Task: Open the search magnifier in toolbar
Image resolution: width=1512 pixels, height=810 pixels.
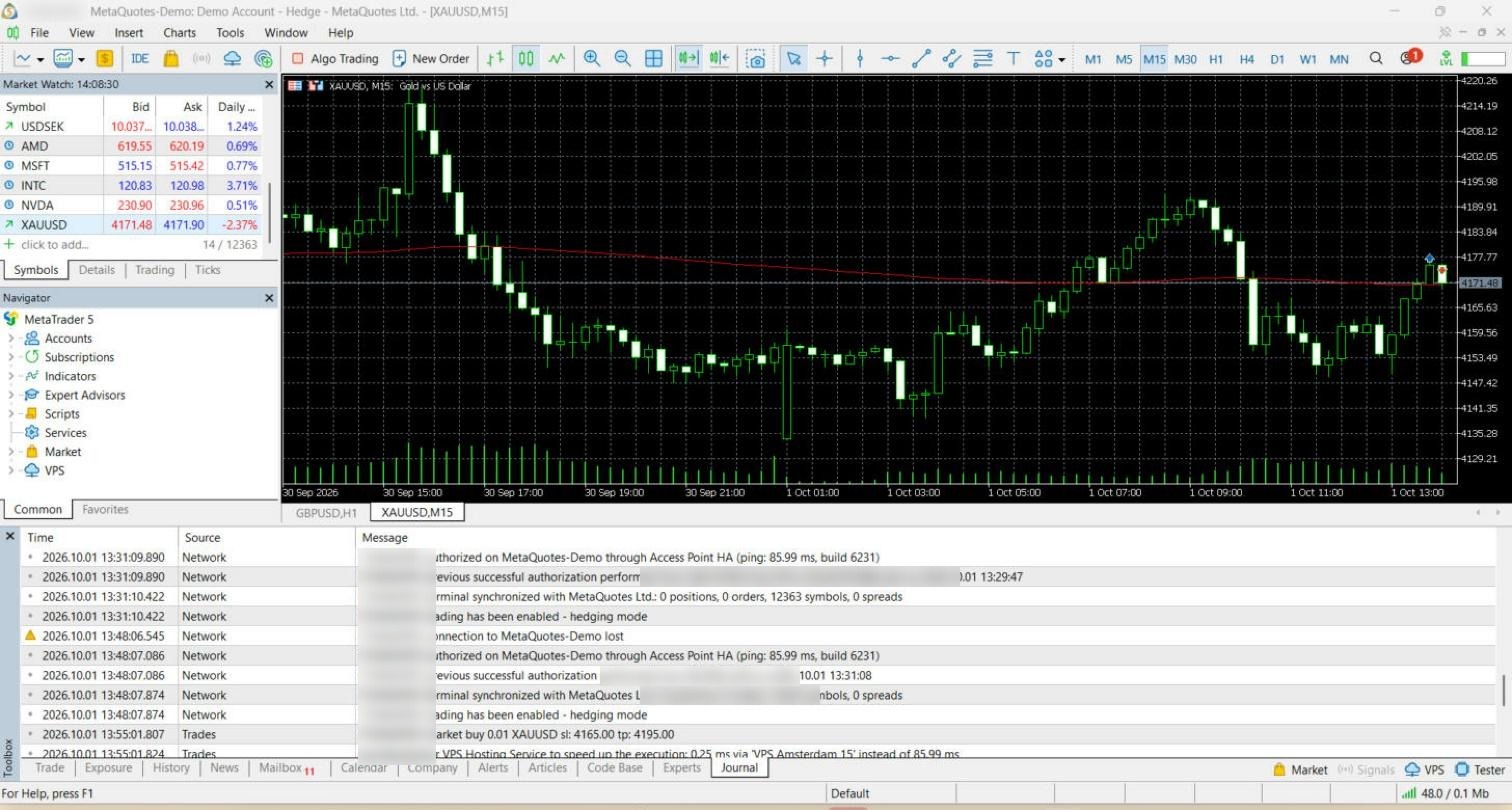Action: 1376,58
